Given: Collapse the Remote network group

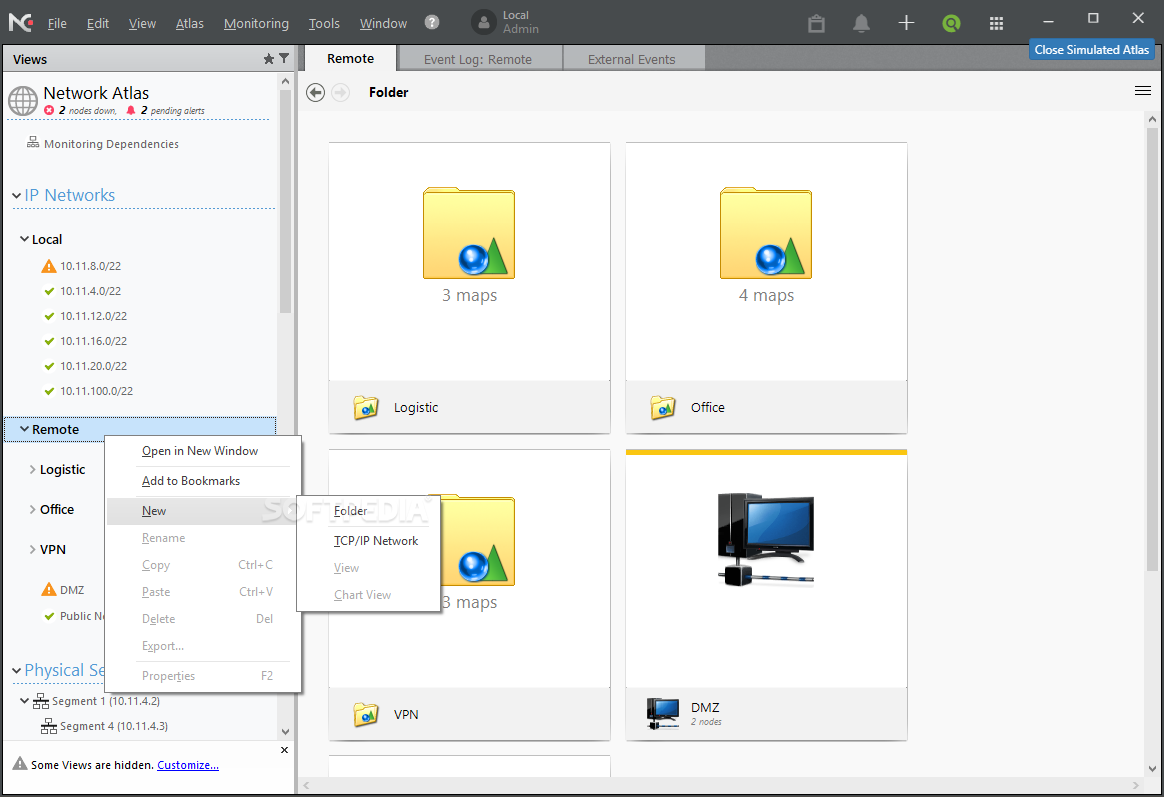Looking at the screenshot, I should tap(24, 429).
